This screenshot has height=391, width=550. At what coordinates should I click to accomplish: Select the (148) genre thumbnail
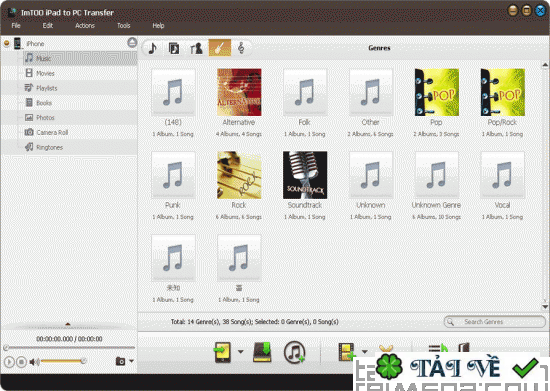(173, 92)
